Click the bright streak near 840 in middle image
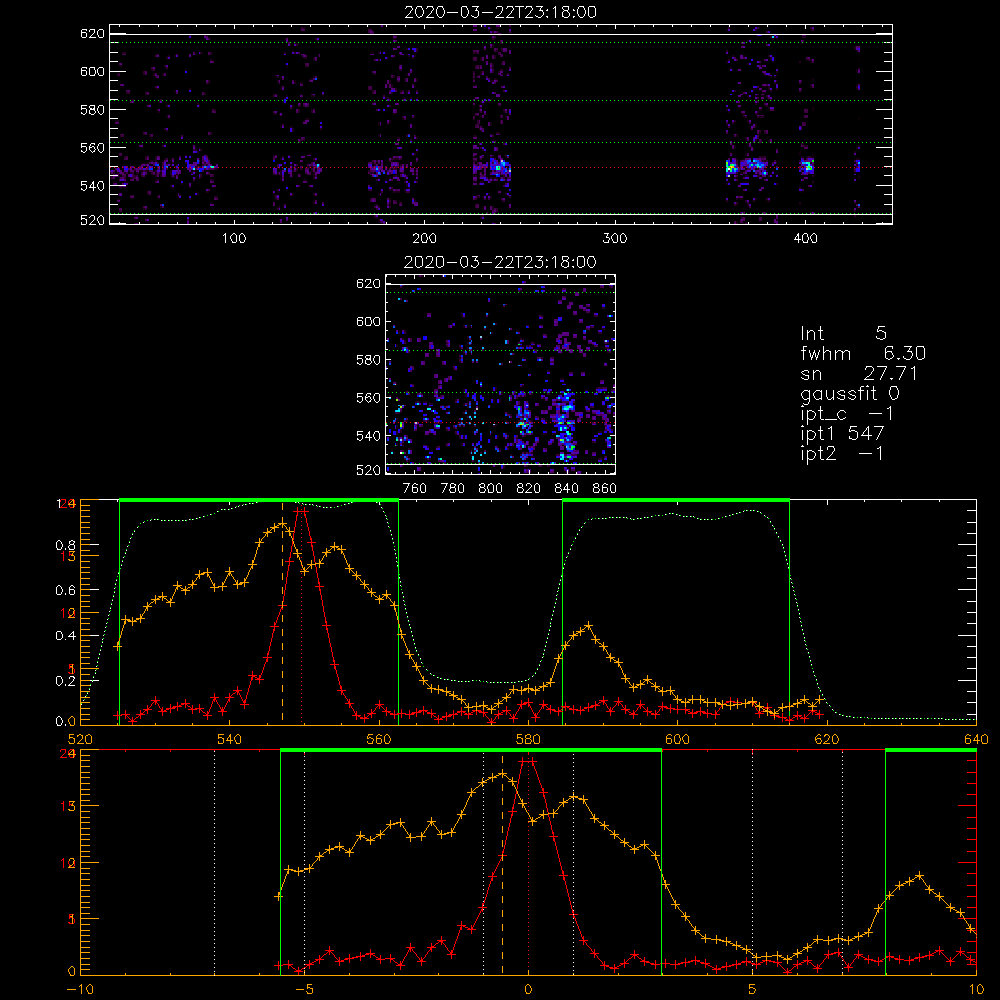 565,427
